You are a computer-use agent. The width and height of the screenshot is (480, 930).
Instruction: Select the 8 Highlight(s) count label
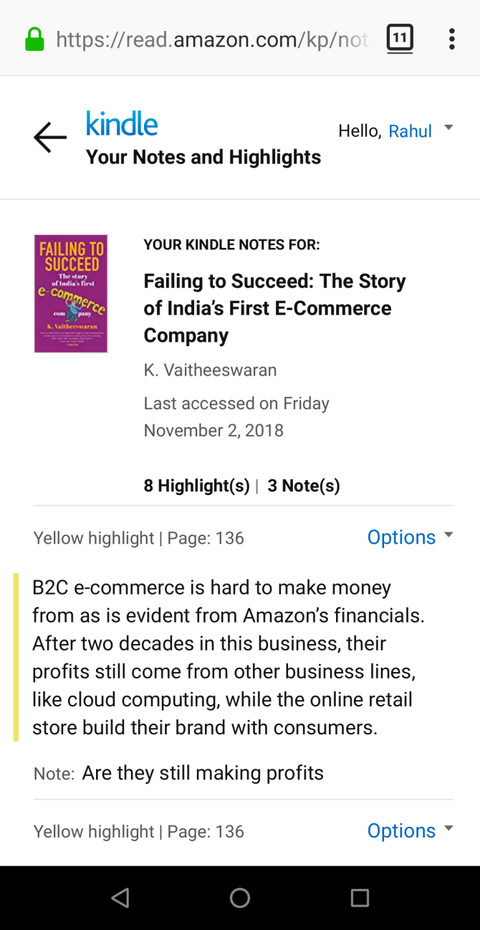click(196, 486)
